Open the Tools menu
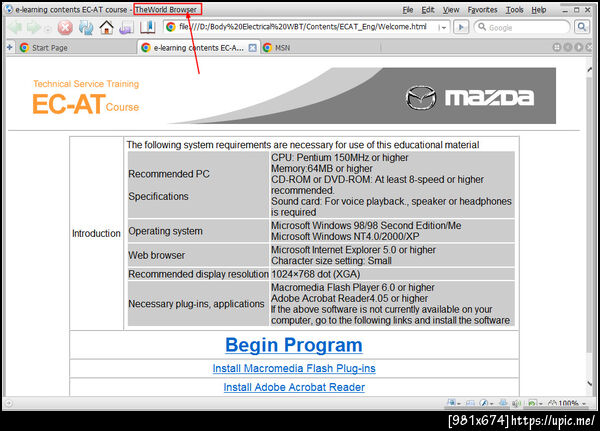This screenshot has height=431, width=600. [x=514, y=10]
